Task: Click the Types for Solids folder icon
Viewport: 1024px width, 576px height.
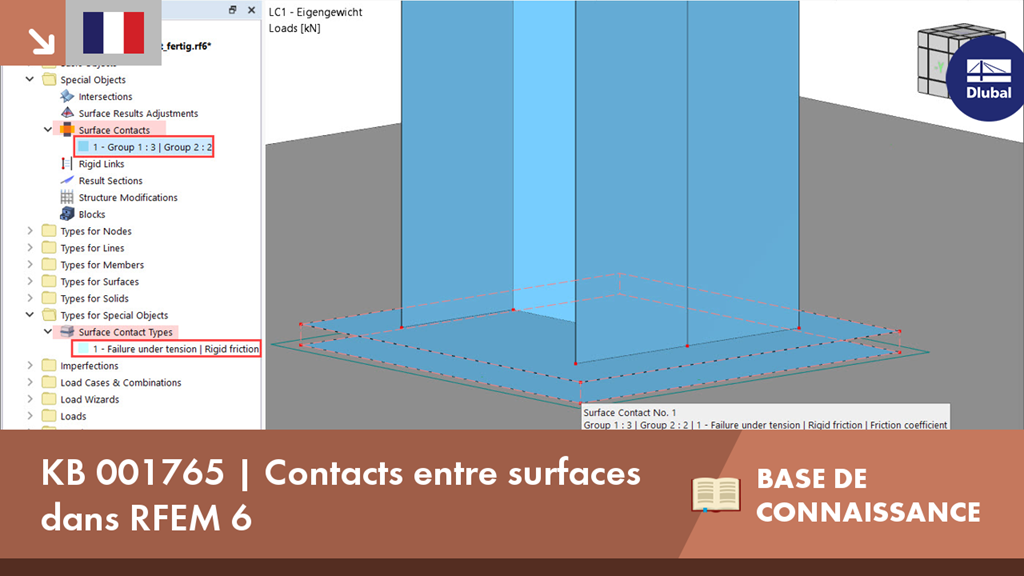Action: pyautogui.click(x=49, y=298)
